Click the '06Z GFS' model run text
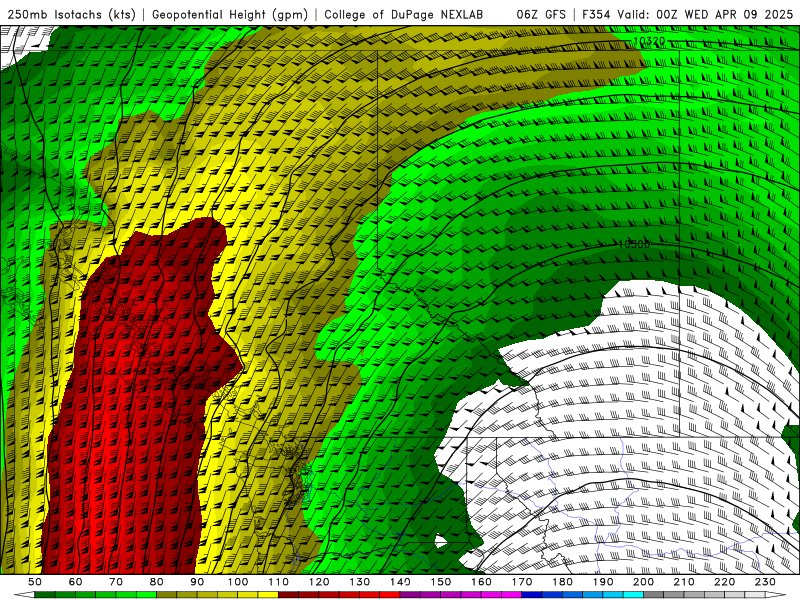The image size is (800, 600). pos(541,15)
